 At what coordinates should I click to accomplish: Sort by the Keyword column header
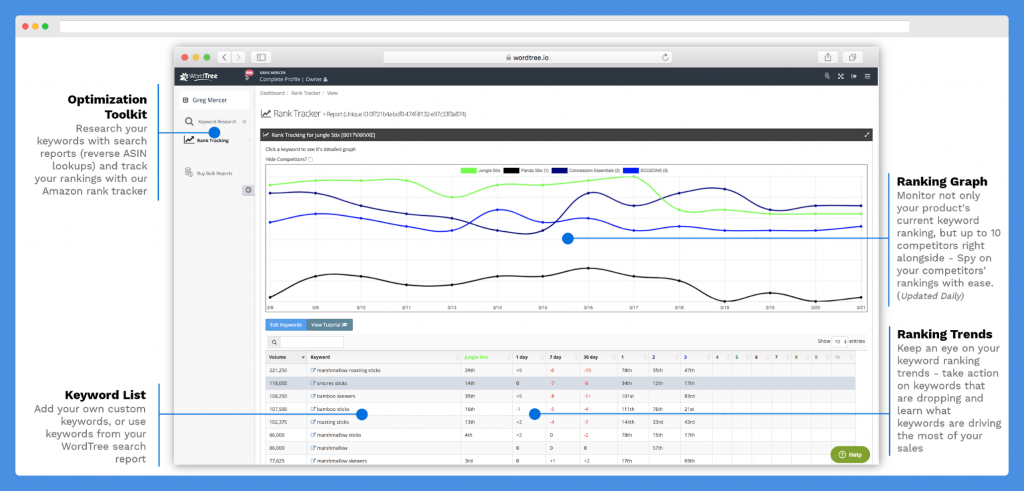point(385,358)
